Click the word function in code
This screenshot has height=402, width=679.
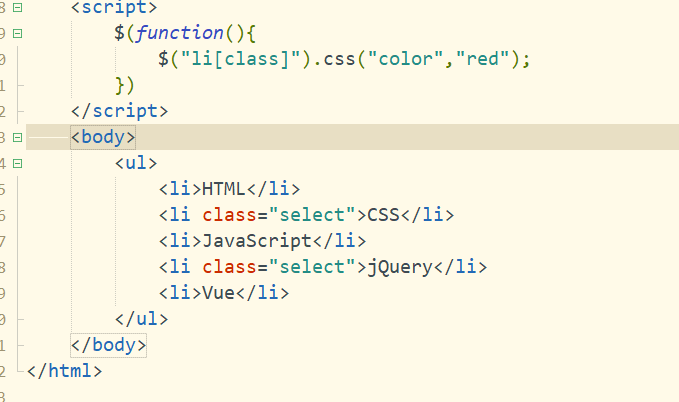click(x=180, y=33)
